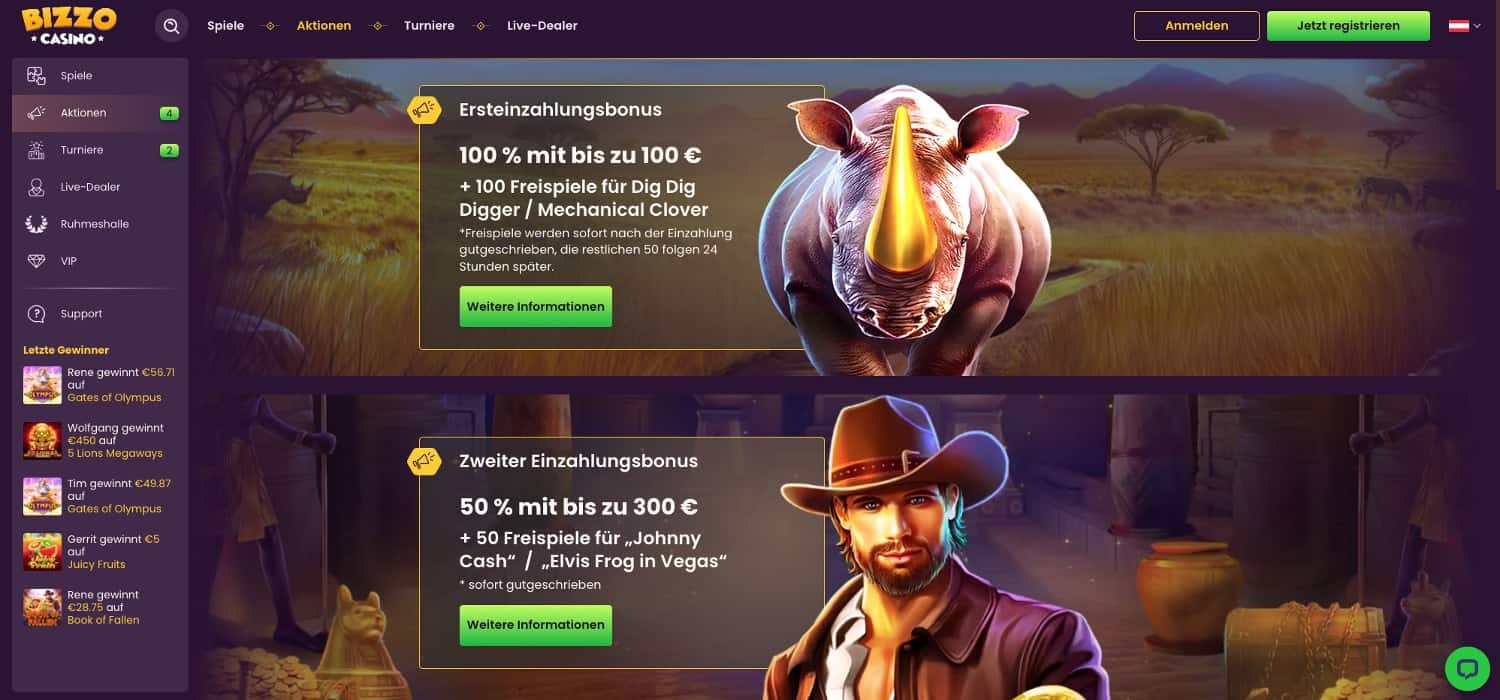
Task: Open Live-Dealer from the top navigation
Action: pyautogui.click(x=542, y=26)
